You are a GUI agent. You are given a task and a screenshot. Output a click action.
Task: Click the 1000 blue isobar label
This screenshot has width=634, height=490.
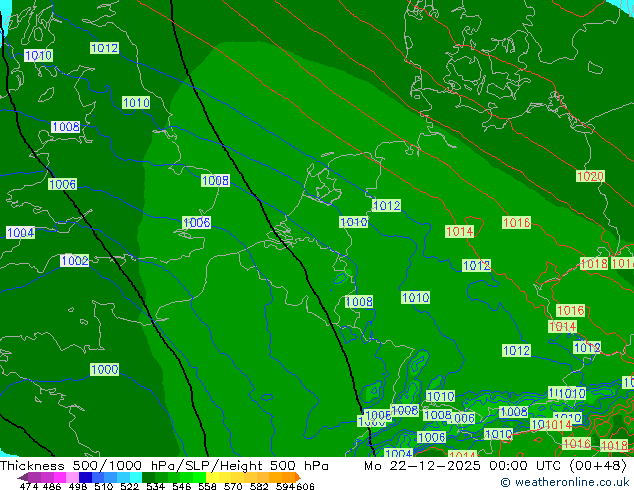tap(104, 370)
